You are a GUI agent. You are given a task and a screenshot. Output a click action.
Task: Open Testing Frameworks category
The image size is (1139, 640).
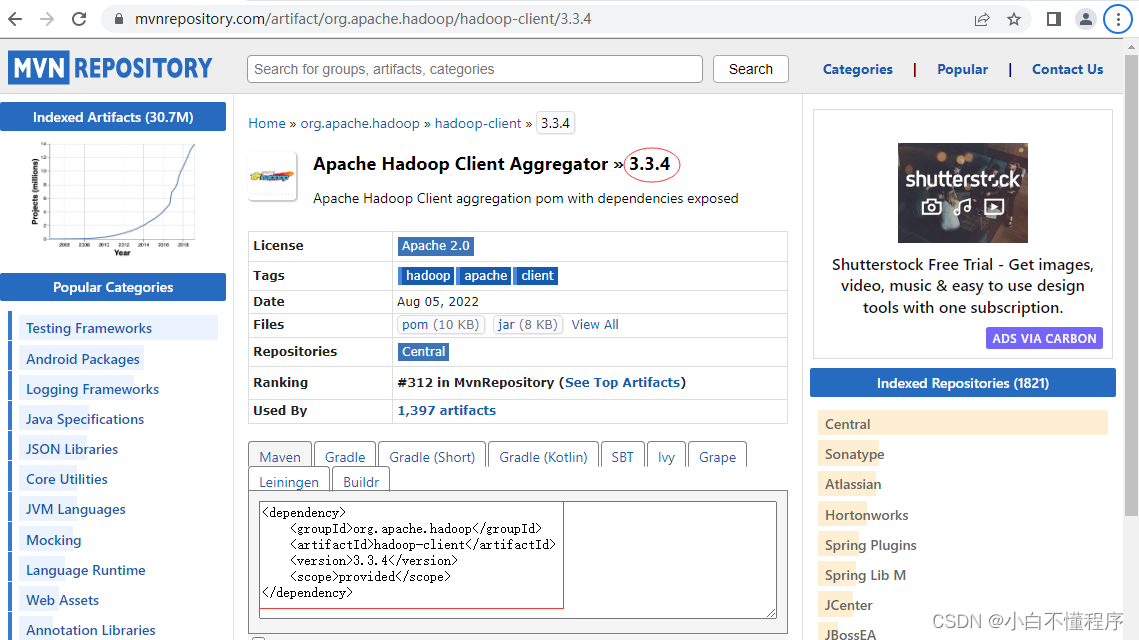pyautogui.click(x=89, y=328)
